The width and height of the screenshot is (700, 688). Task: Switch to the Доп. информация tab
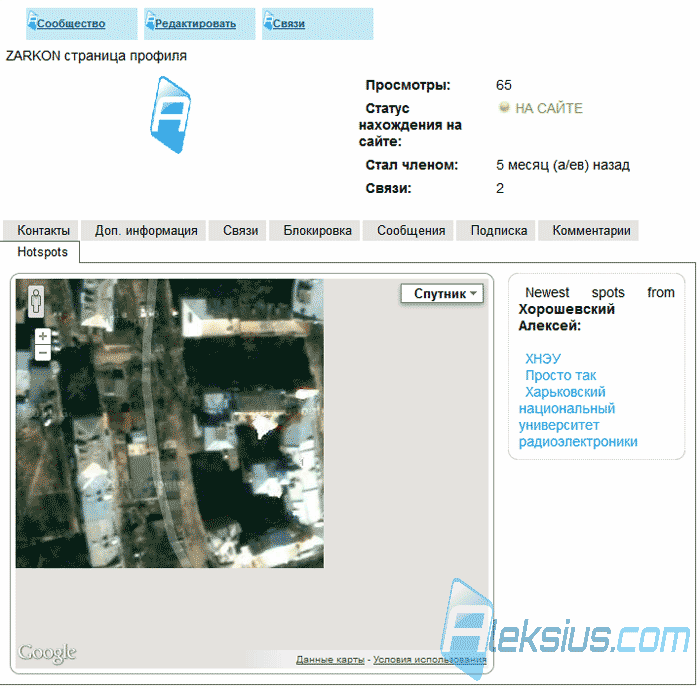pyautogui.click(x=143, y=230)
